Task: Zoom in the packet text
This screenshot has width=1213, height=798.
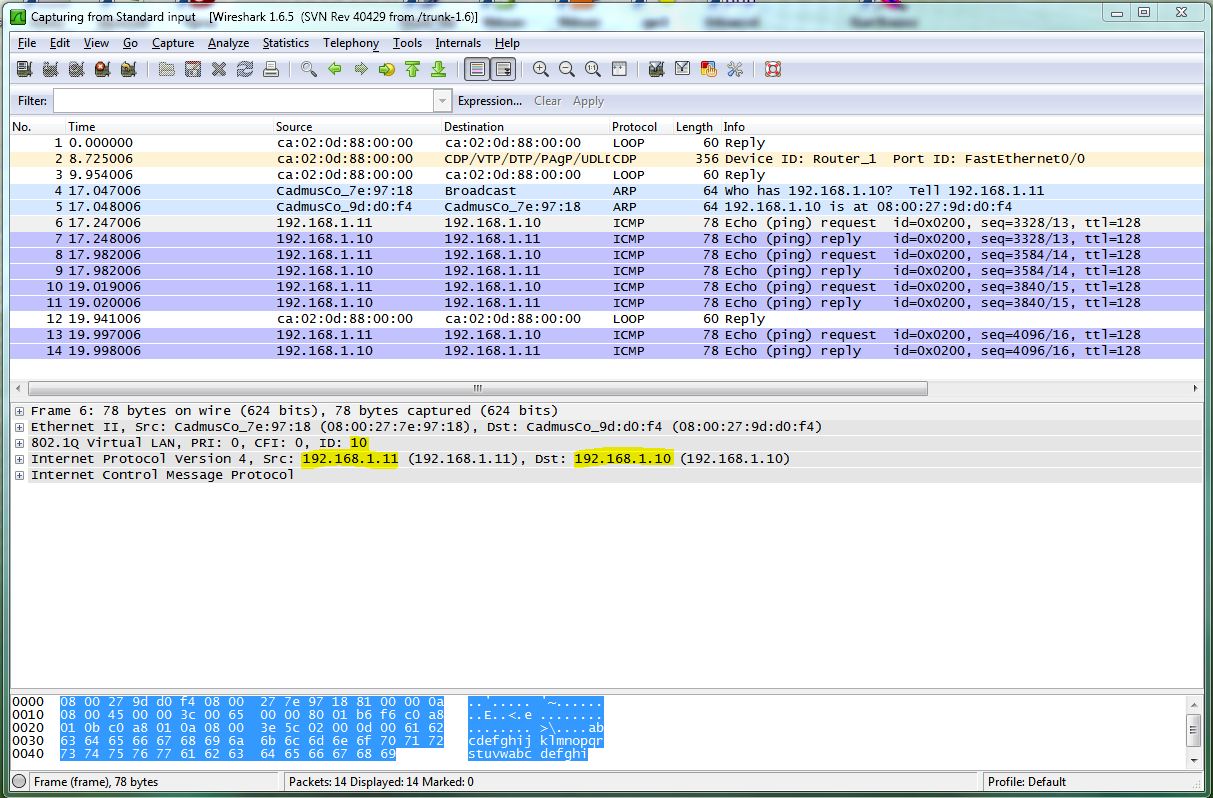Action: click(x=541, y=69)
